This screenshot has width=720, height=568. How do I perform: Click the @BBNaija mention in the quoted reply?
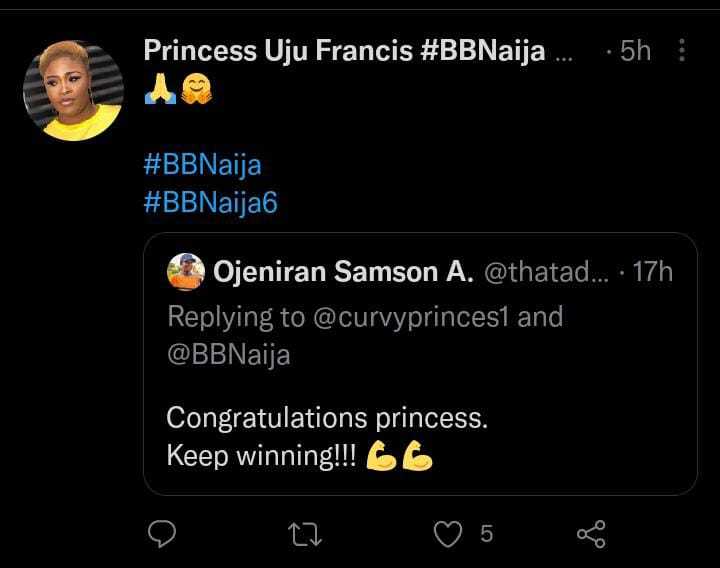(x=228, y=354)
